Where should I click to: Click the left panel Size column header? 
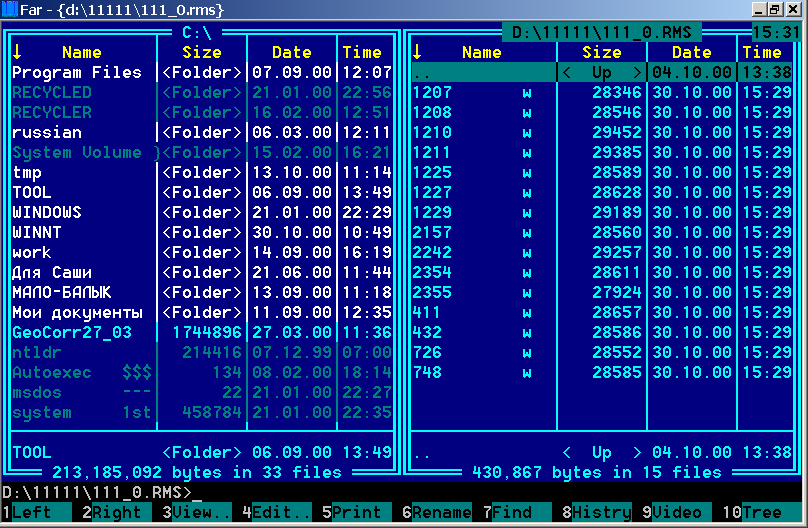tap(201, 52)
